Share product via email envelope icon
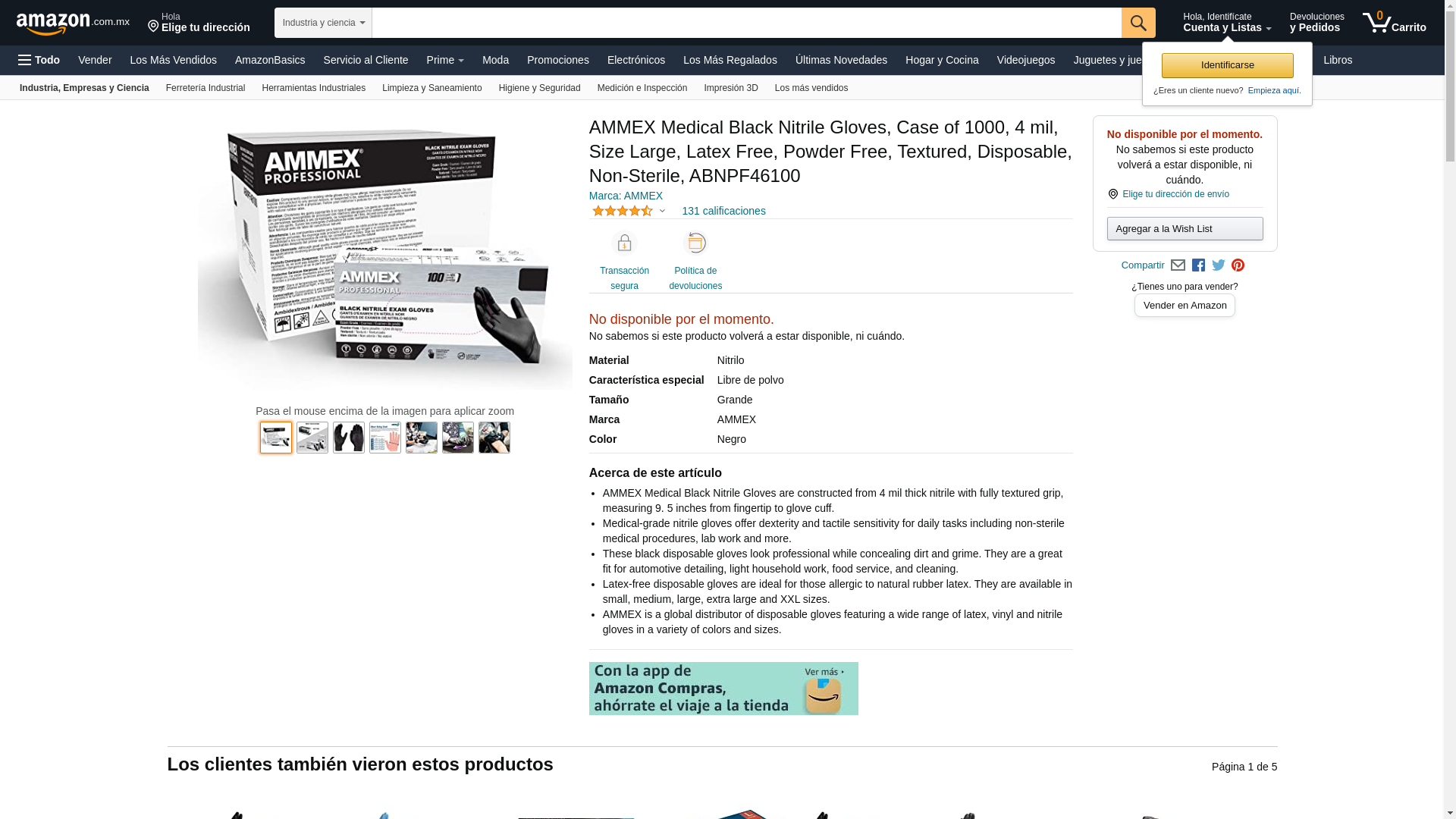This screenshot has height=819, width=1456. (1178, 265)
